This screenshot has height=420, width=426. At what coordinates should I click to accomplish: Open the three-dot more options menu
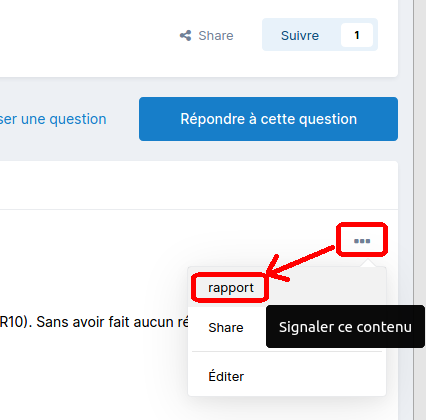pos(362,241)
